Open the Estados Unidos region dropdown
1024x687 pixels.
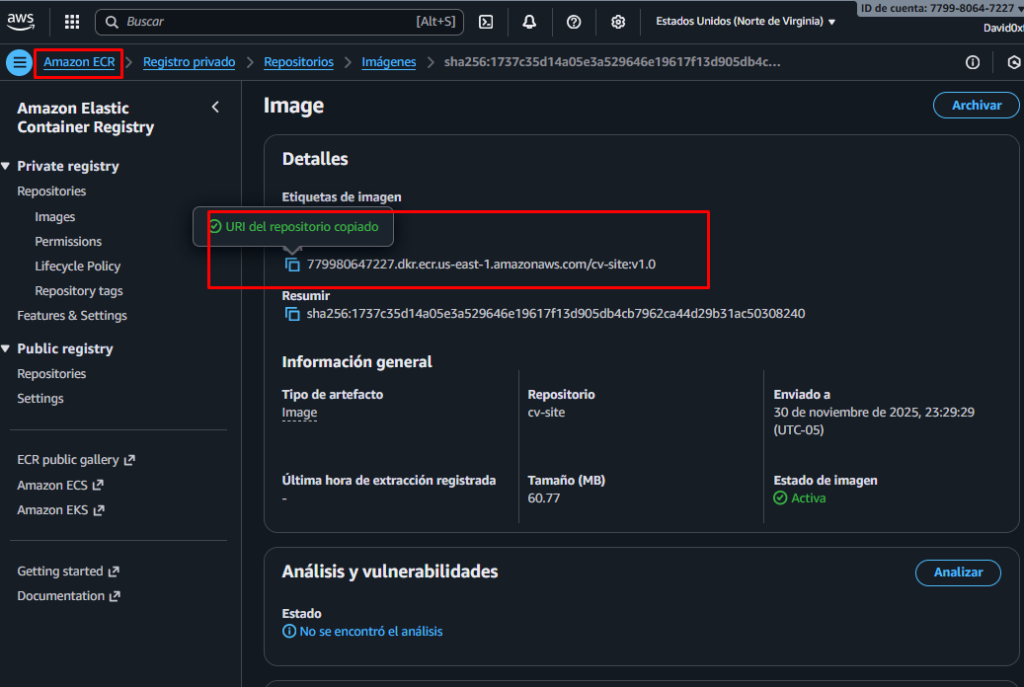pyautogui.click(x=745, y=21)
